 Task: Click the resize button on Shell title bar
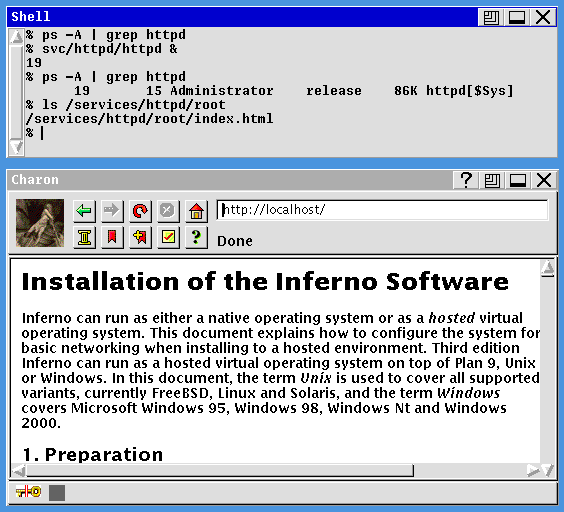[x=491, y=17]
